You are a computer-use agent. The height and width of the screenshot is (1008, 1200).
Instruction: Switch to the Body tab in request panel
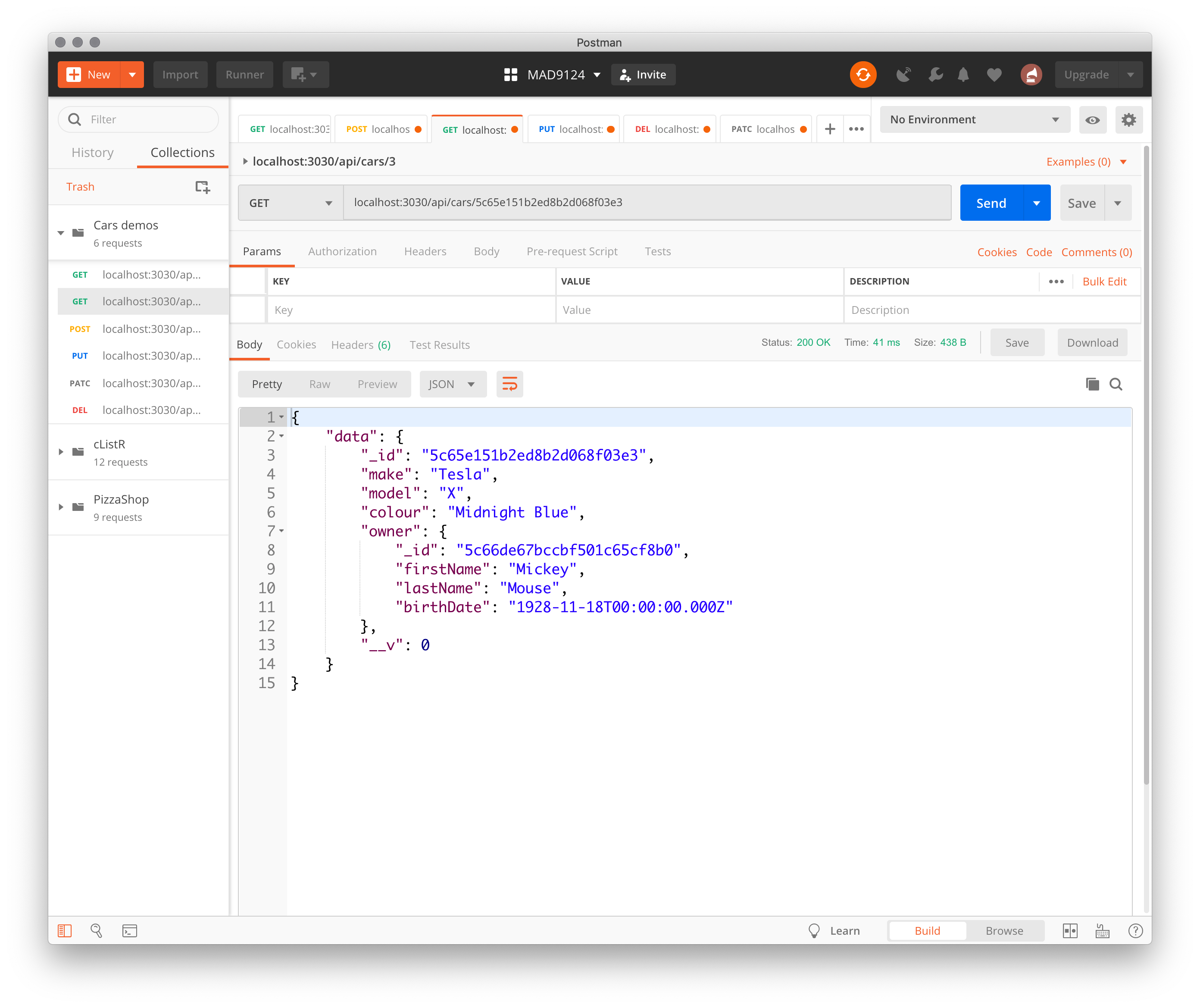[x=486, y=251]
